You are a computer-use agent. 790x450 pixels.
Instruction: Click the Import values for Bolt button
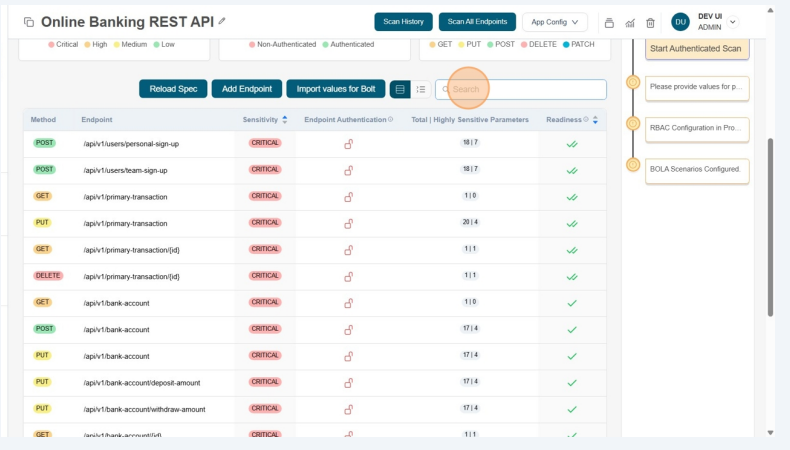[335, 89]
